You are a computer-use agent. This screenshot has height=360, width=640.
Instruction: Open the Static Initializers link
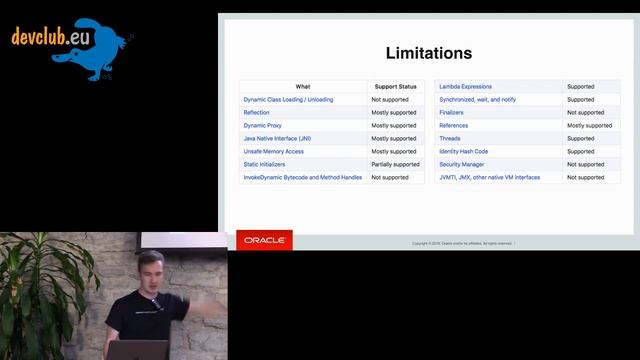pyautogui.click(x=264, y=164)
